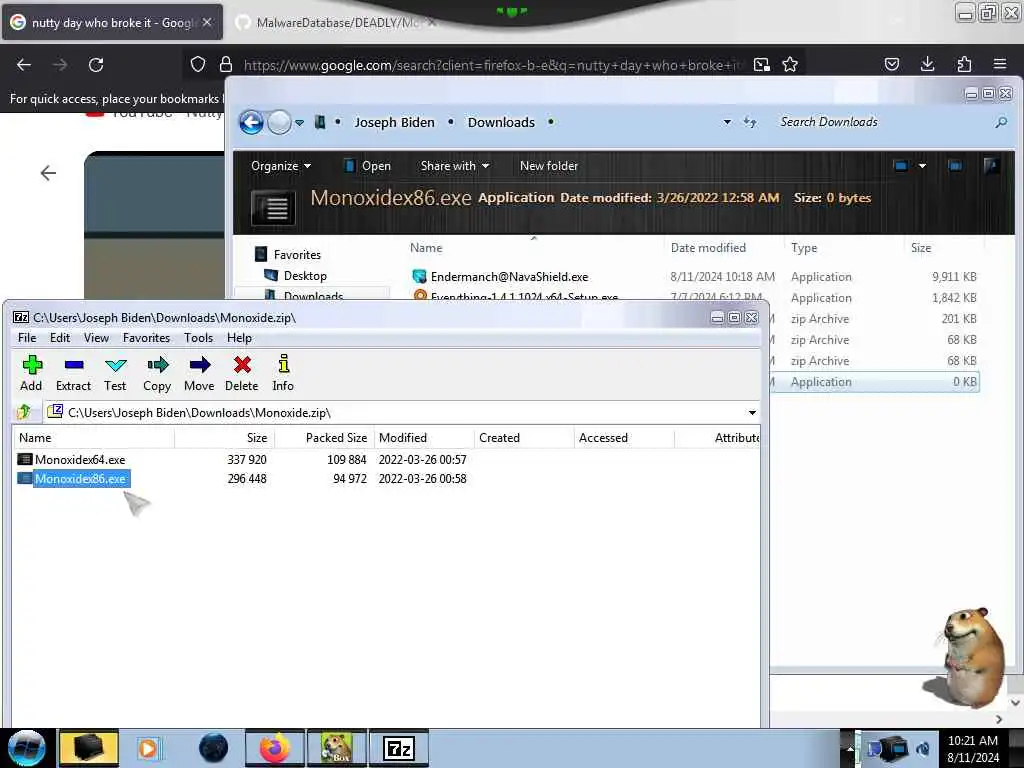1024x768 pixels.
Task: Open Firefox from the taskbar
Action: (274, 748)
